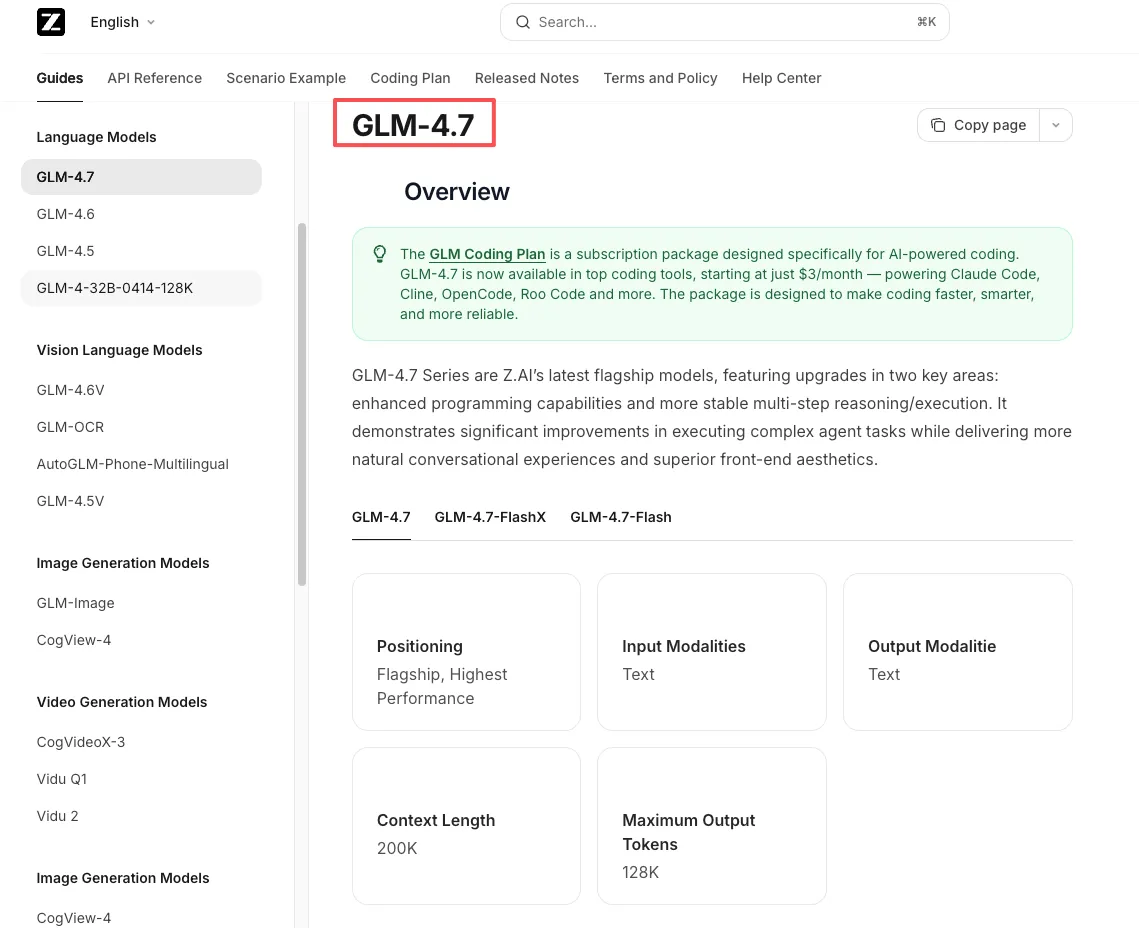Click the copy page icon

pyautogui.click(x=937, y=125)
